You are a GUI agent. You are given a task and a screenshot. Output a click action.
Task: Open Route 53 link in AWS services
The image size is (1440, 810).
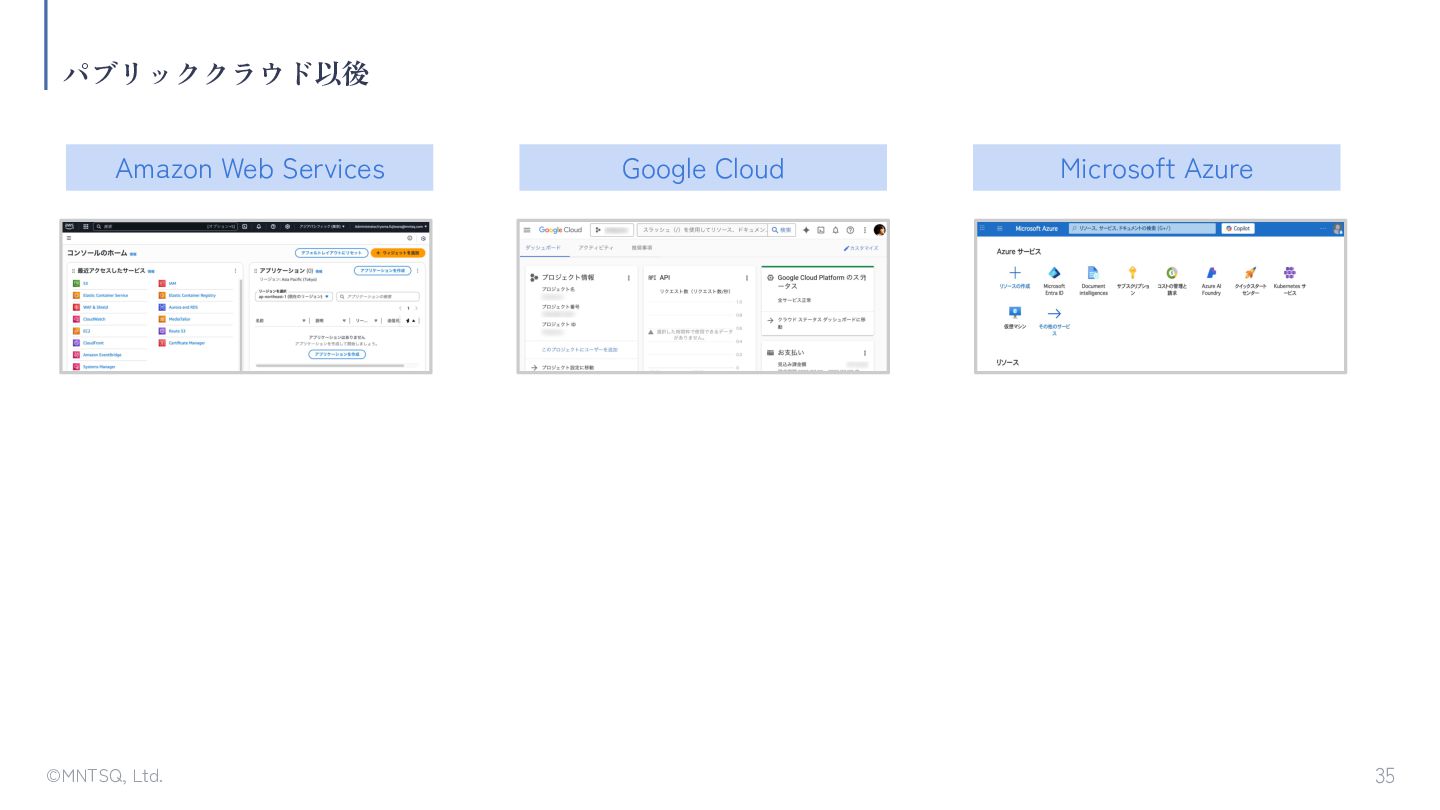(177, 331)
